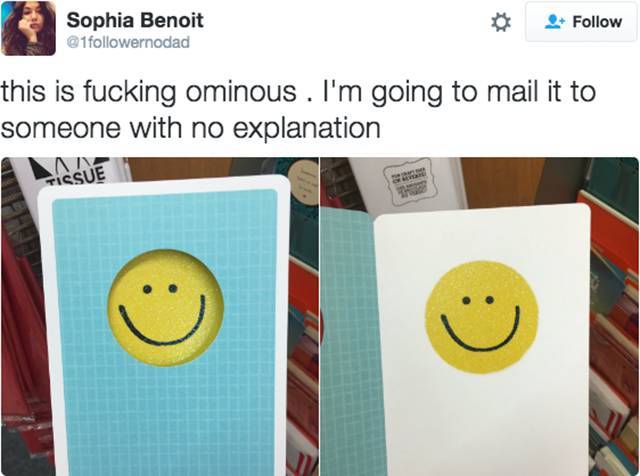Click the round tag sticker in left photo
The width and height of the screenshot is (640, 476).
coord(304,182)
